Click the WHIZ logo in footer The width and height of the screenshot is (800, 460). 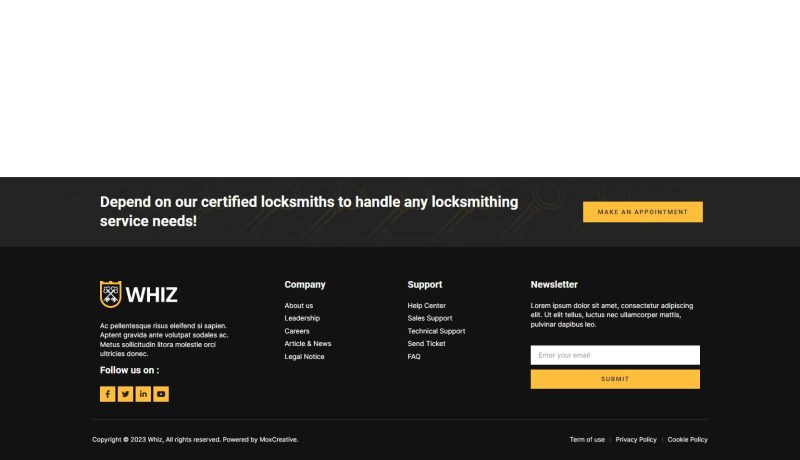pyautogui.click(x=139, y=295)
